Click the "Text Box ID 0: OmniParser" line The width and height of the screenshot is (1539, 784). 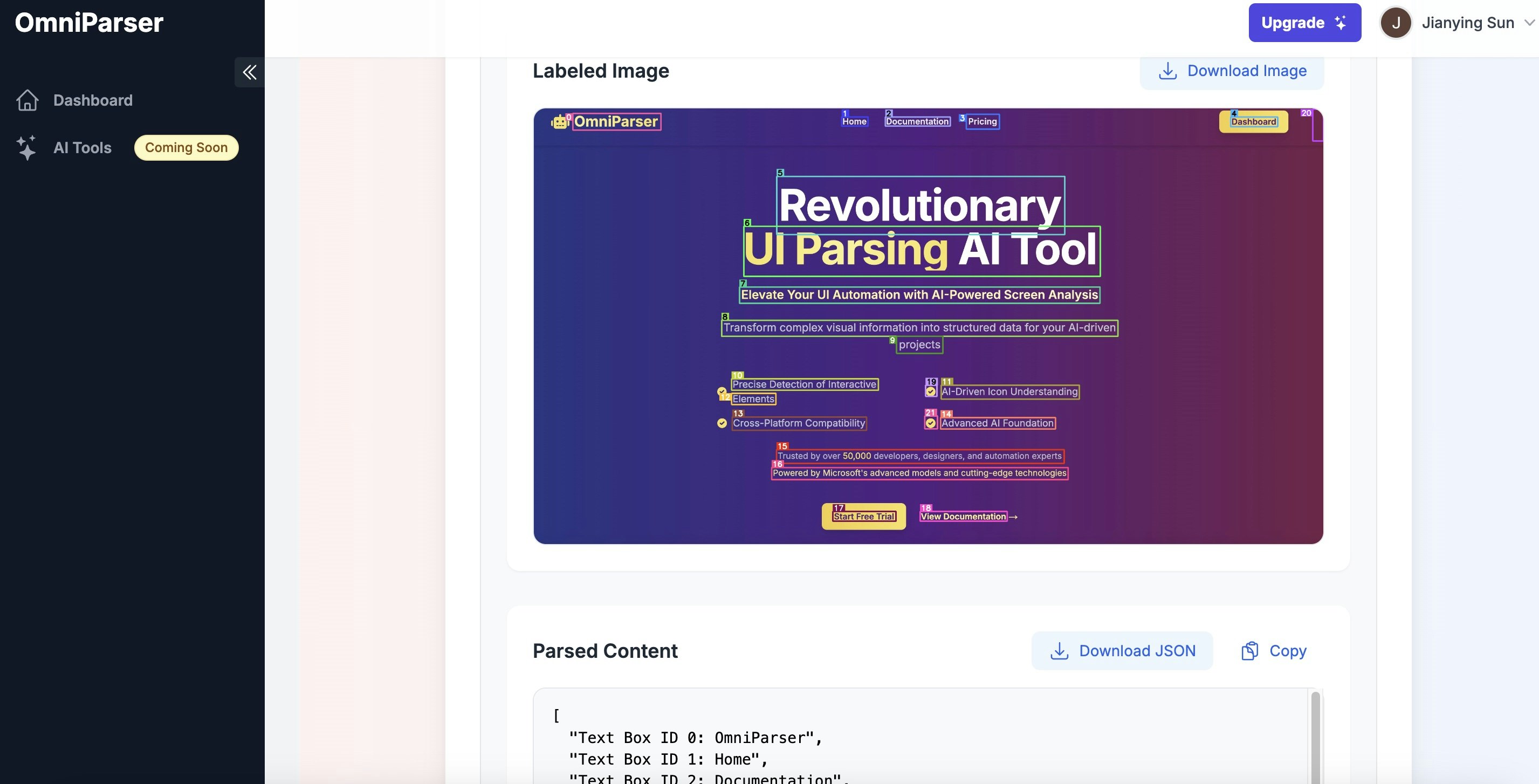click(696, 738)
